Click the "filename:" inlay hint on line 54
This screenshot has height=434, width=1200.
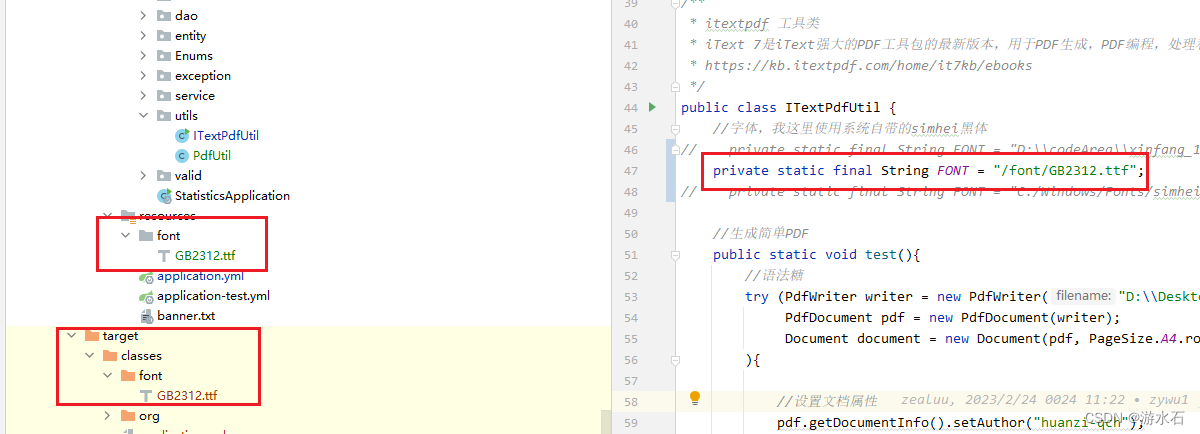(1083, 297)
